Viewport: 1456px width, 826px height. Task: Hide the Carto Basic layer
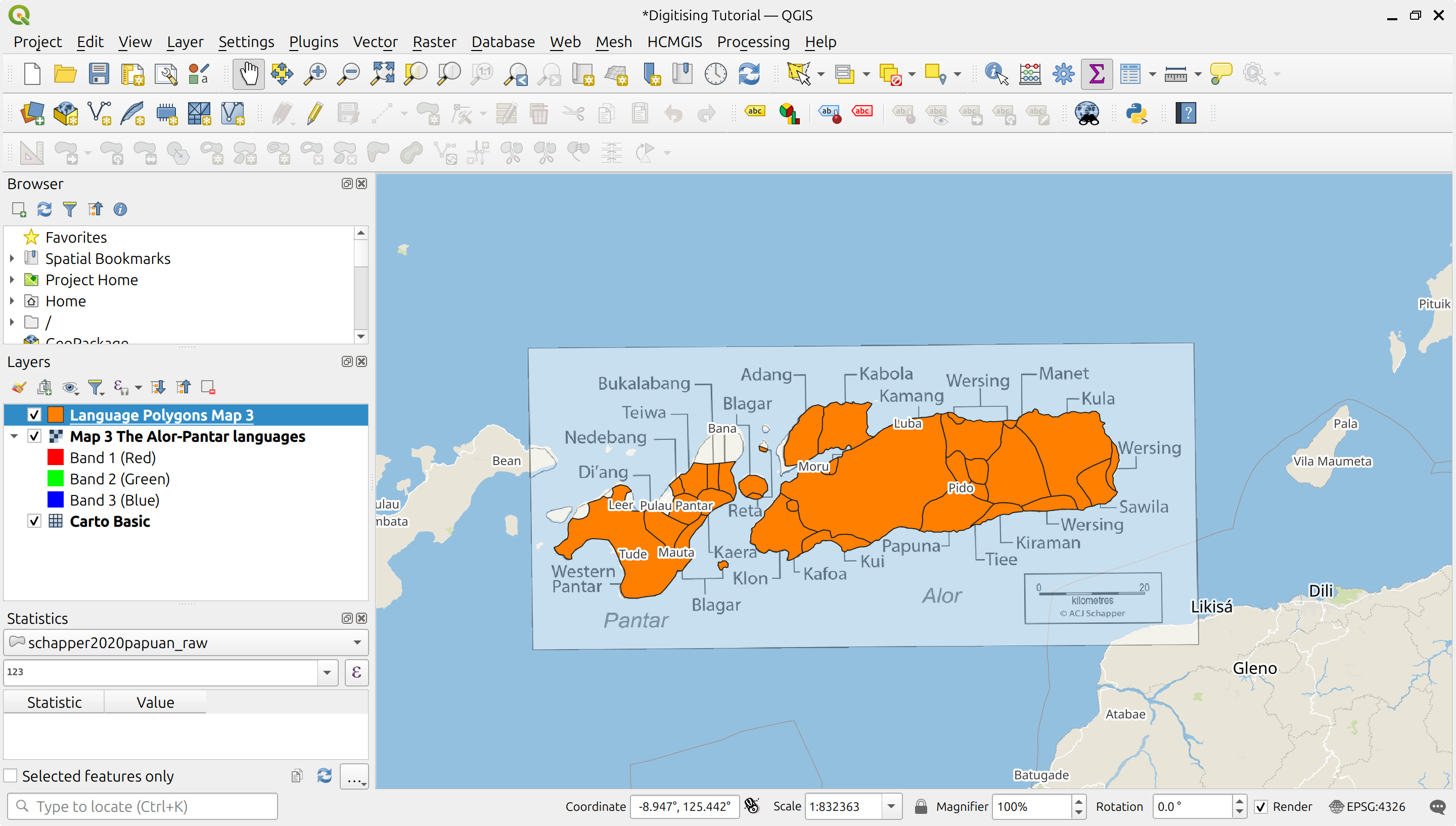tap(34, 521)
